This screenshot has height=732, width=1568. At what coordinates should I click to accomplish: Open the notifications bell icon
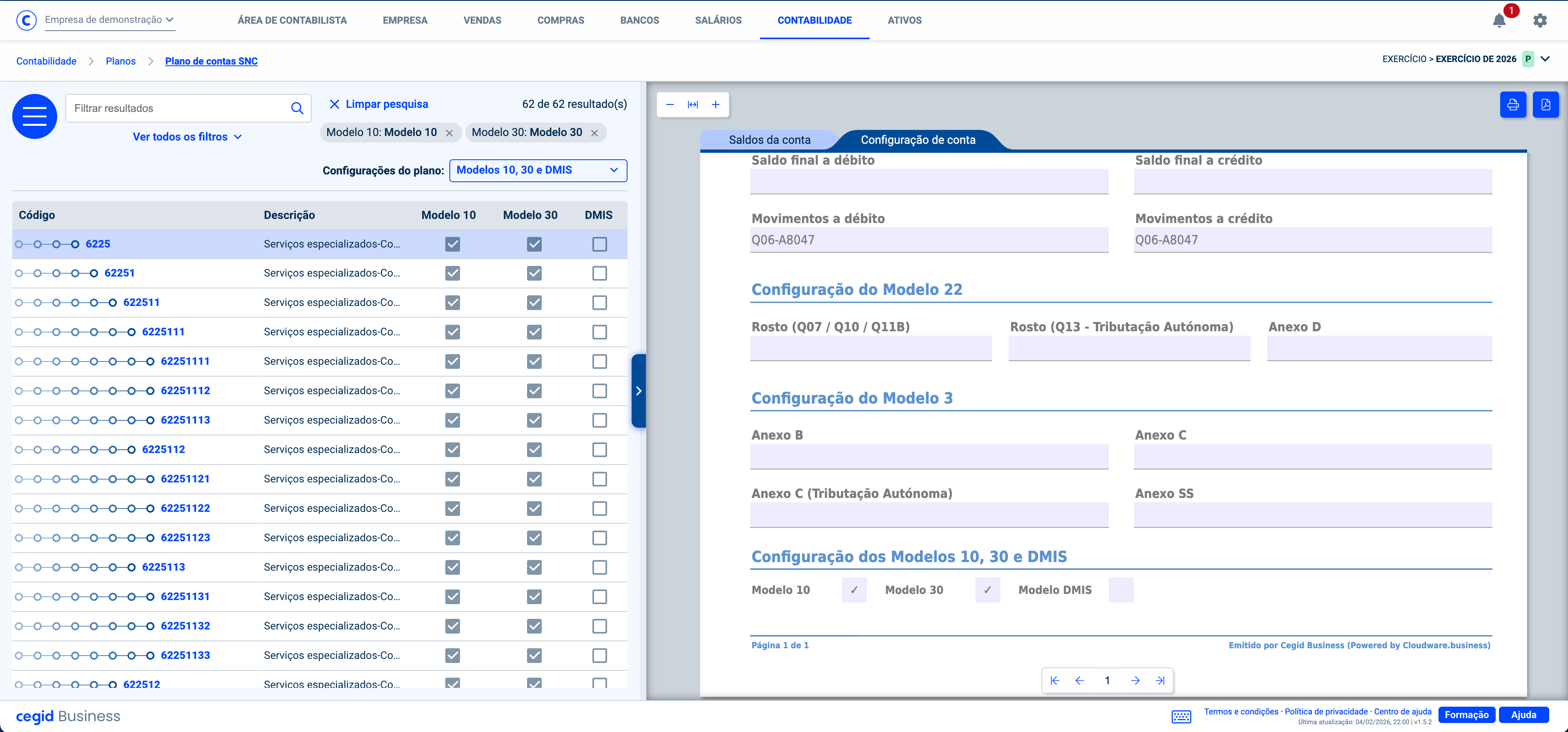pyautogui.click(x=1499, y=21)
